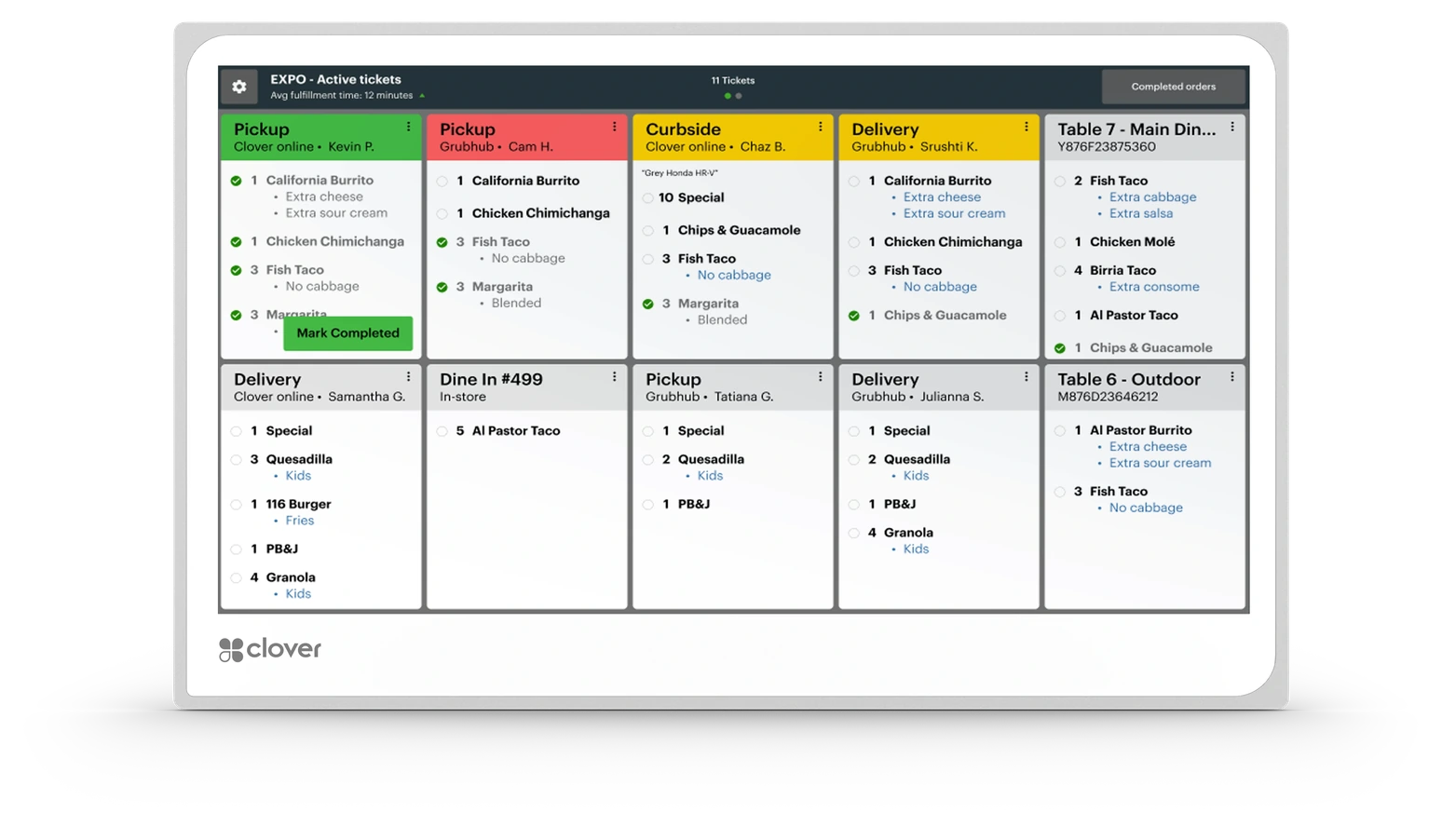Click the Avg fulfillment time text
1442x840 pixels.
[x=342, y=95]
